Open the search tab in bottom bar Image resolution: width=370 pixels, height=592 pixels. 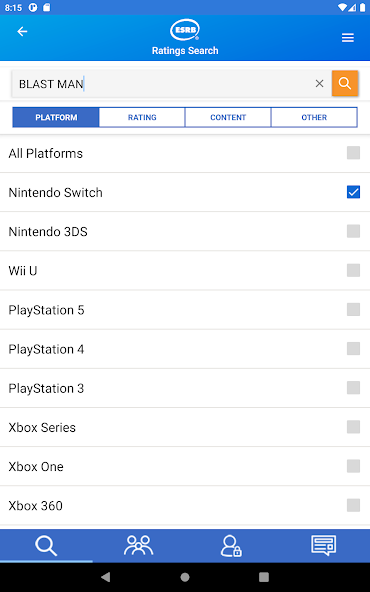click(46, 546)
